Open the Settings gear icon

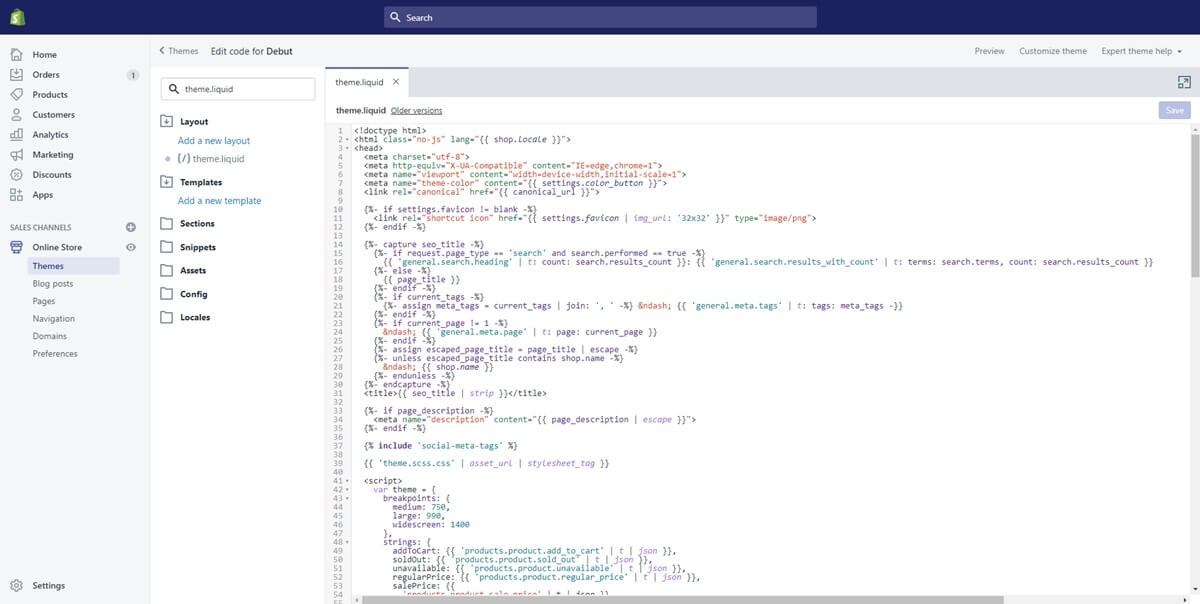pos(16,585)
